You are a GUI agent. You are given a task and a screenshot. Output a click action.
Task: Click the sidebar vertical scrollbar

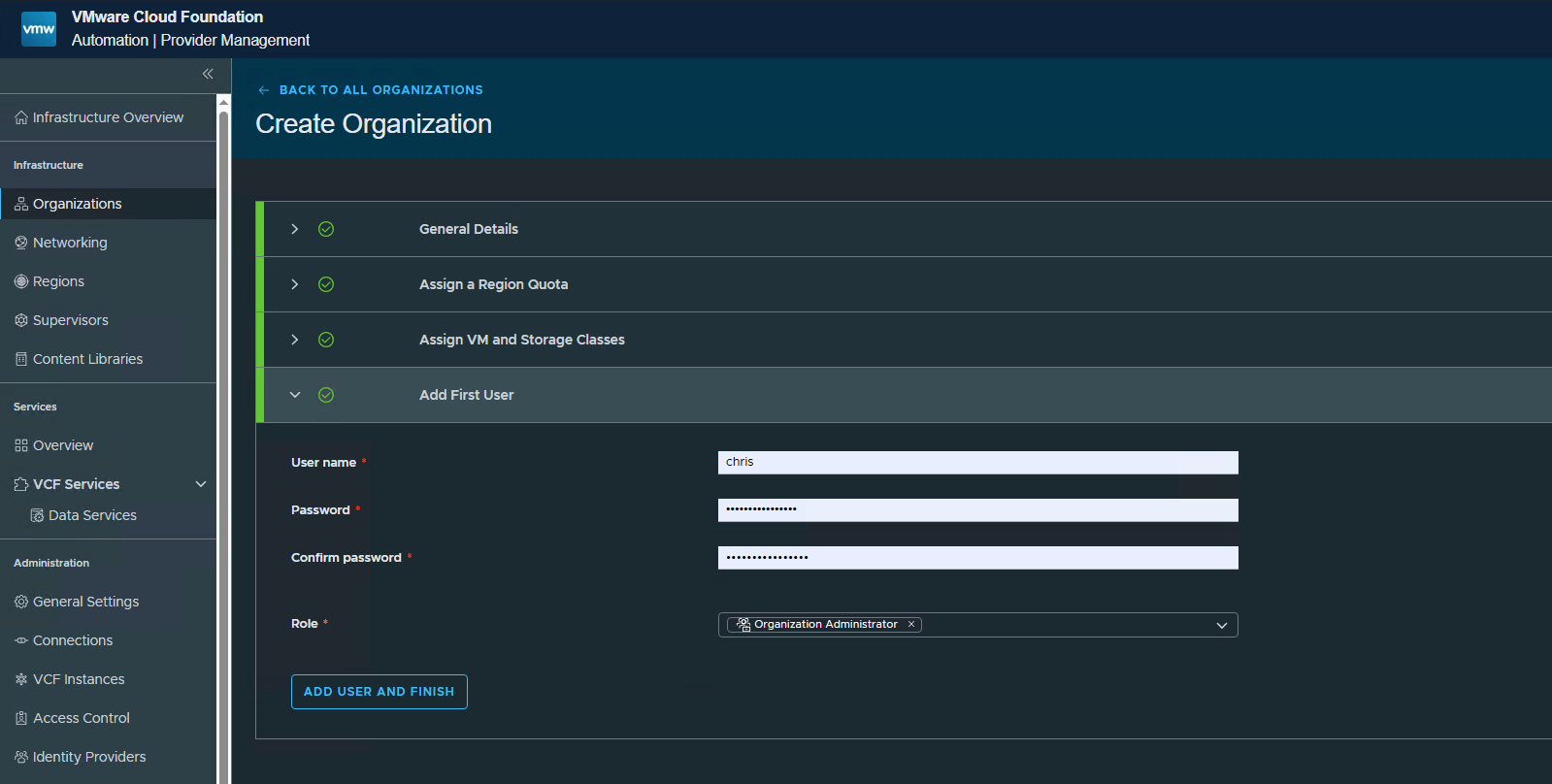click(223, 446)
